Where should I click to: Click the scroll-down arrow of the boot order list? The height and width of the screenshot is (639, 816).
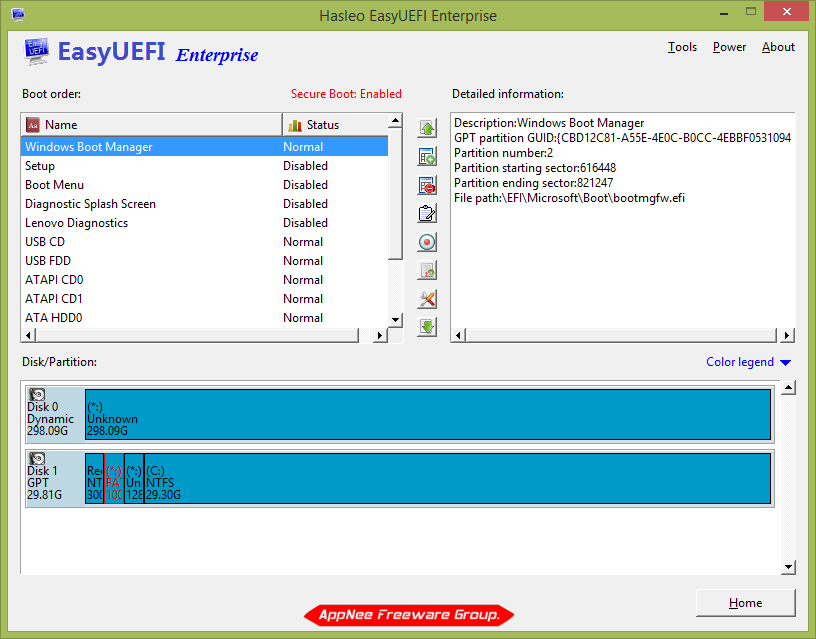coord(396,320)
